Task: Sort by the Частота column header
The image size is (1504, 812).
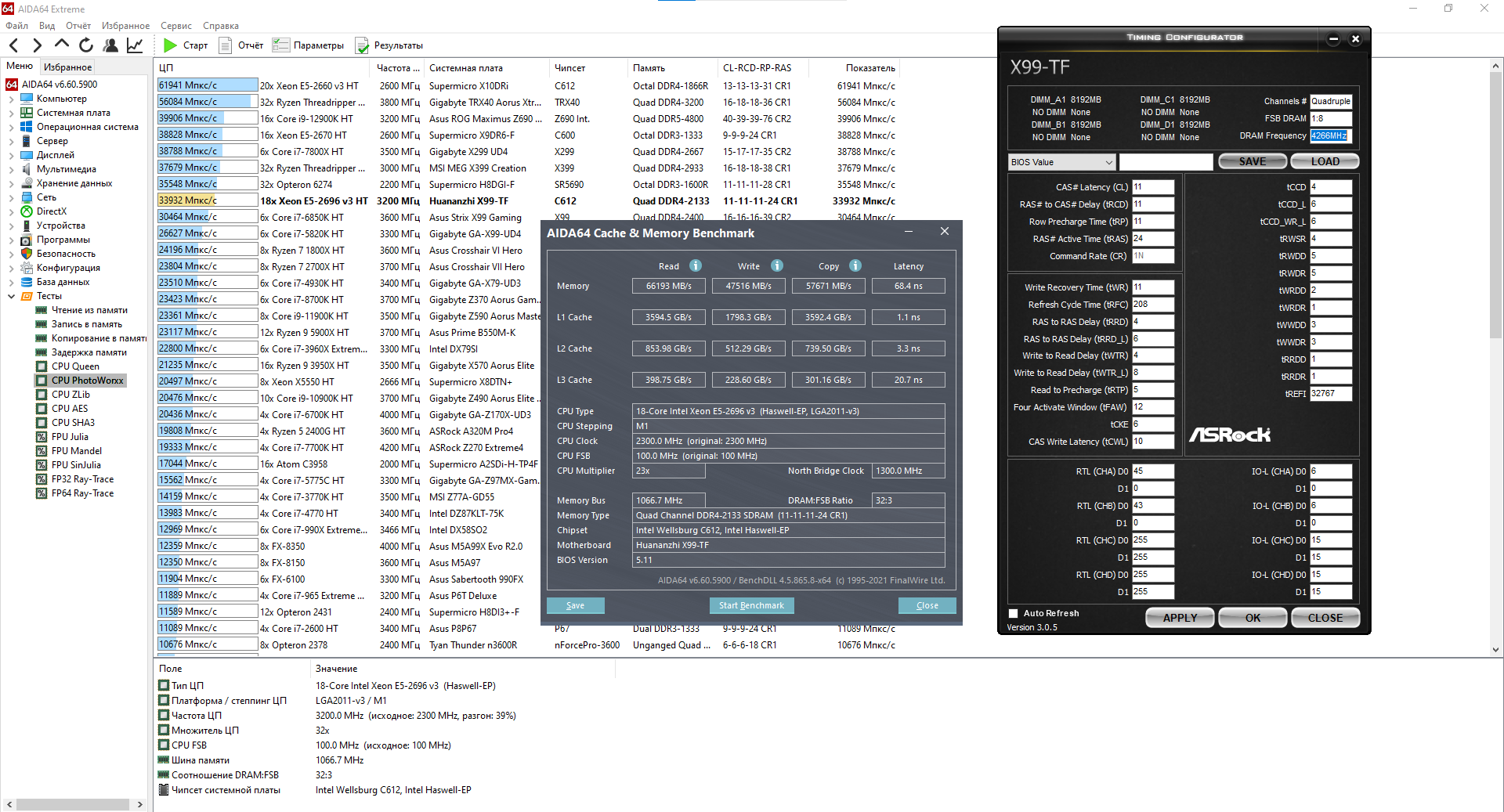Action: pos(397,68)
